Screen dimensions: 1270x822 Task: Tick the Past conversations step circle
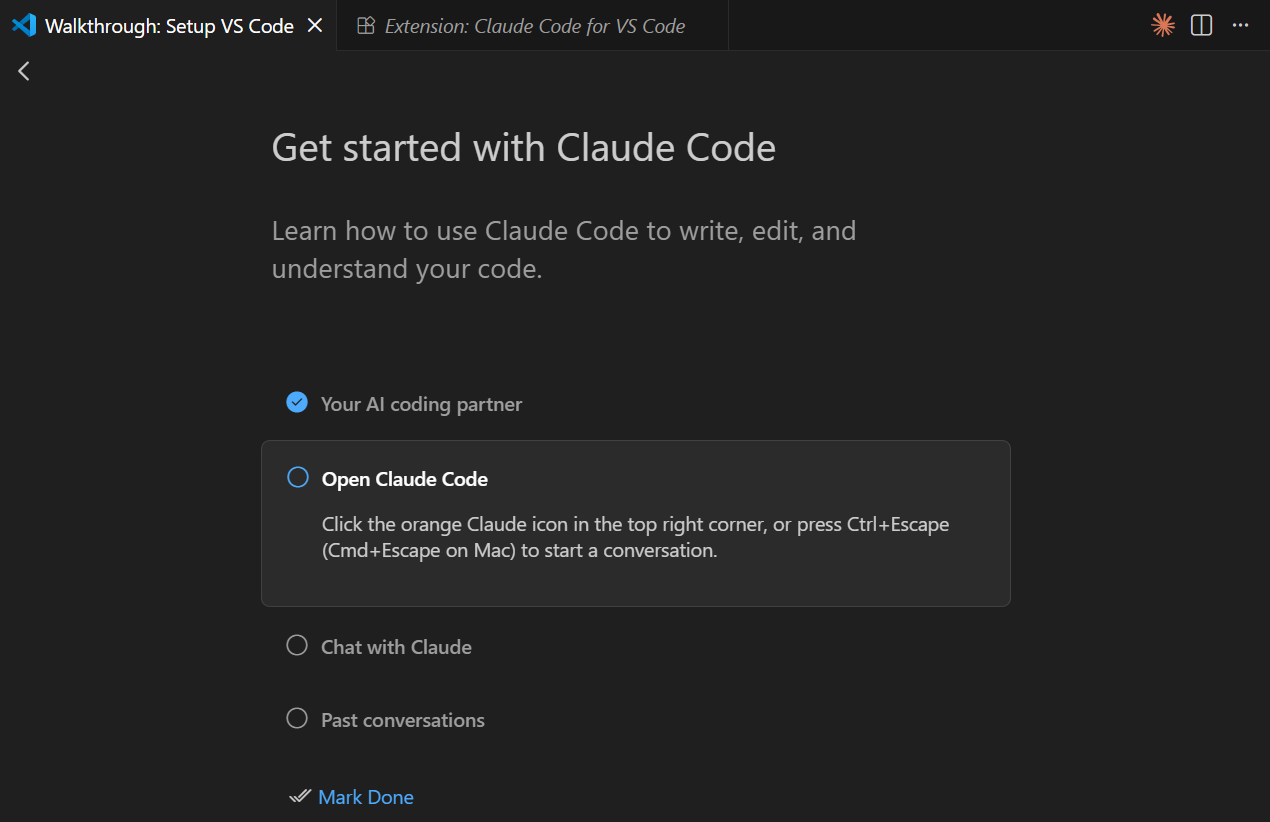[x=297, y=719]
